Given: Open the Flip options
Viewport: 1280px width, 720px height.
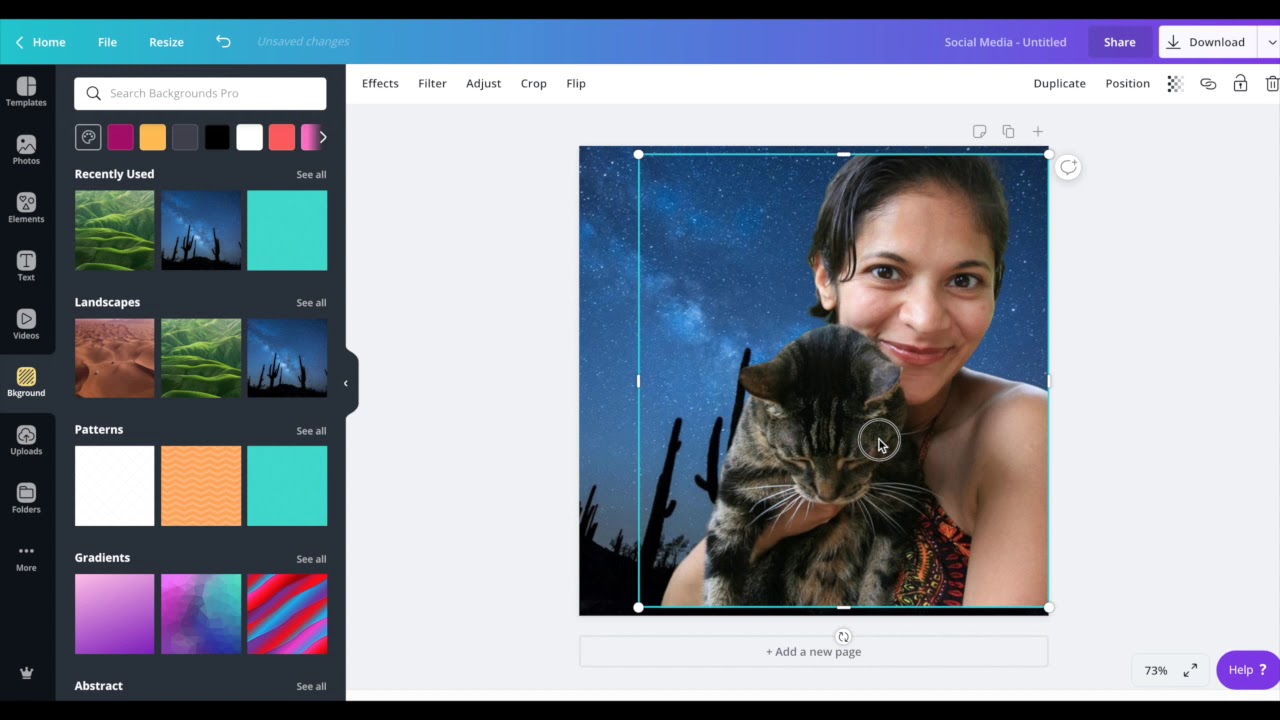Looking at the screenshot, I should click(x=576, y=84).
